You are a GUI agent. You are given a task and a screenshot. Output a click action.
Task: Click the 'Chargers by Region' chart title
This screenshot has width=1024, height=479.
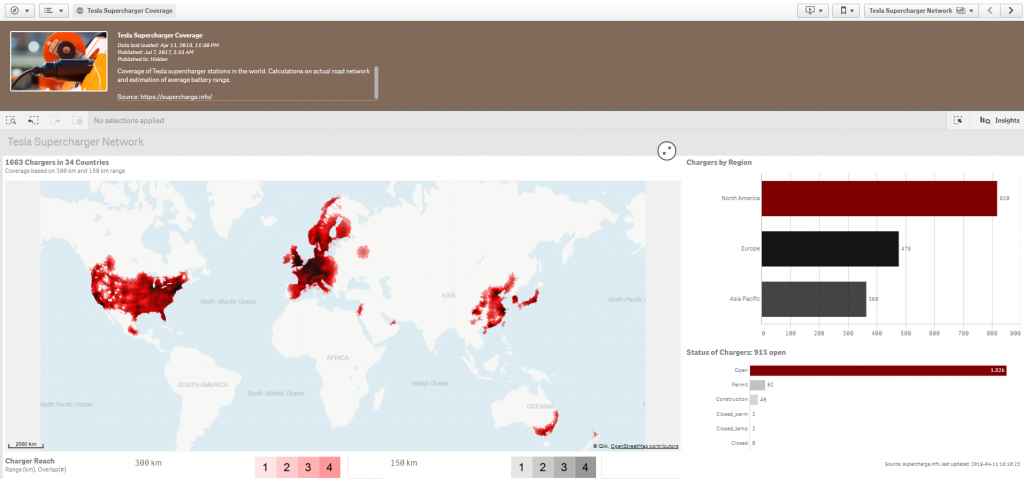coord(719,162)
